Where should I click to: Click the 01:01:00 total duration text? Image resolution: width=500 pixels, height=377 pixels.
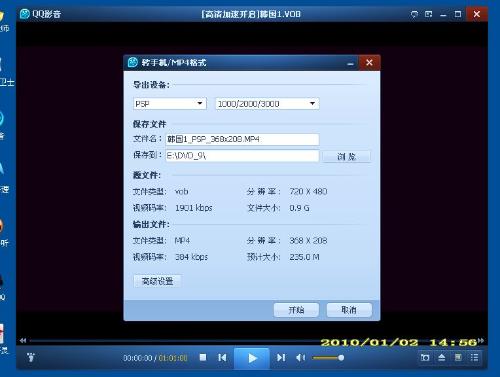pyautogui.click(x=173, y=358)
